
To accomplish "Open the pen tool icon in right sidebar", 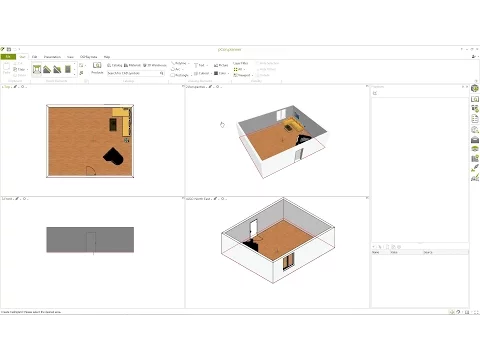I will tap(475, 168).
